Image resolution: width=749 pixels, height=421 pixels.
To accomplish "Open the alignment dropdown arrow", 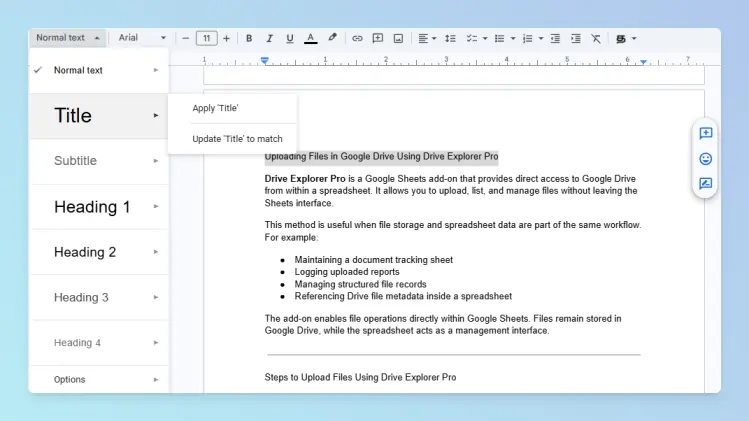I will tap(434, 39).
